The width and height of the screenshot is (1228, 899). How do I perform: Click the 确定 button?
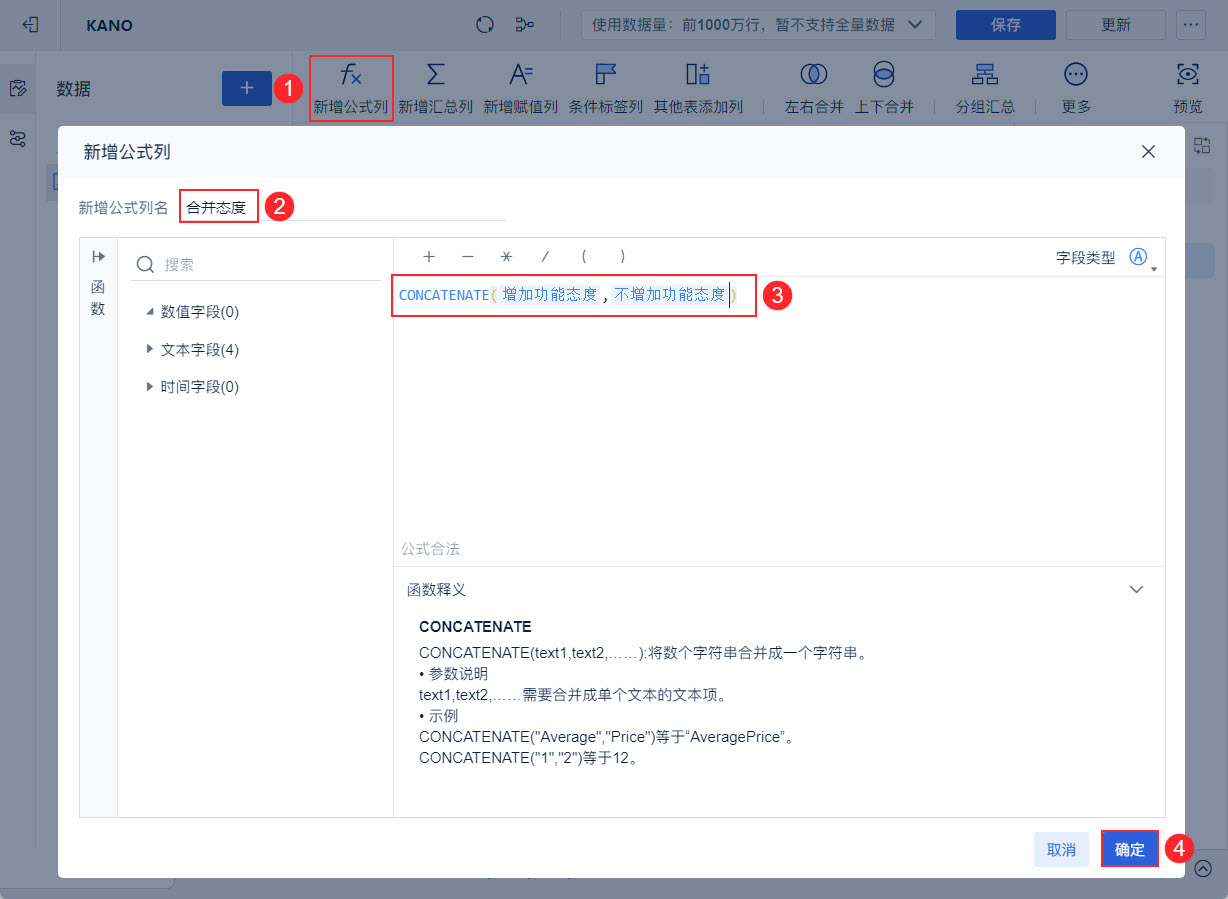(x=1130, y=850)
